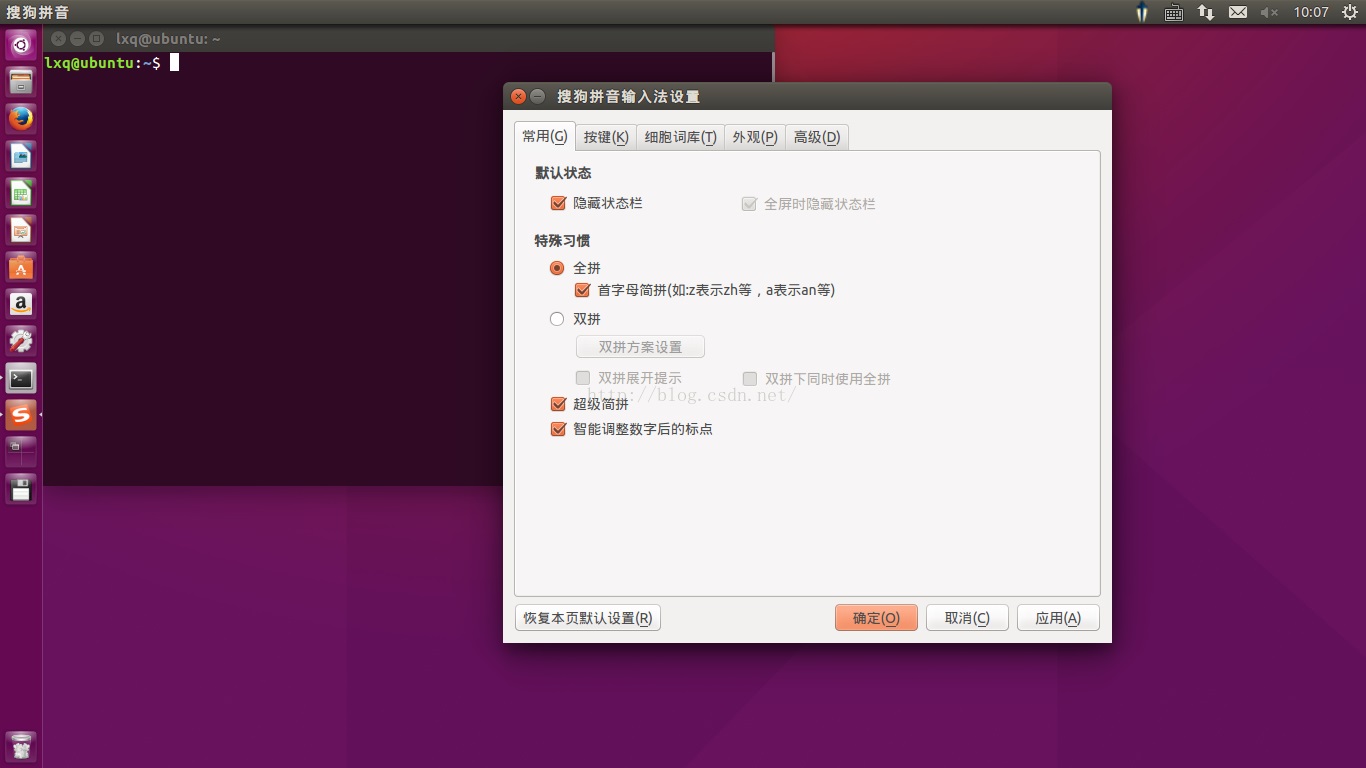
Task: Click the 取消(C) cancel button
Action: pos(967,618)
